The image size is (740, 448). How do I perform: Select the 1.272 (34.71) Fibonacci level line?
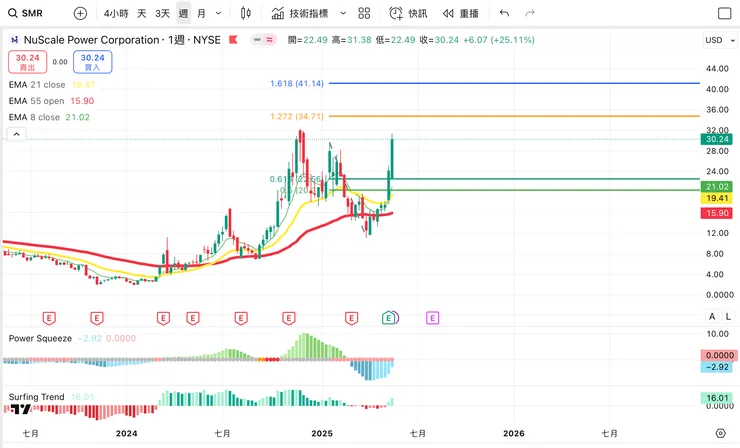pyautogui.click(x=514, y=116)
